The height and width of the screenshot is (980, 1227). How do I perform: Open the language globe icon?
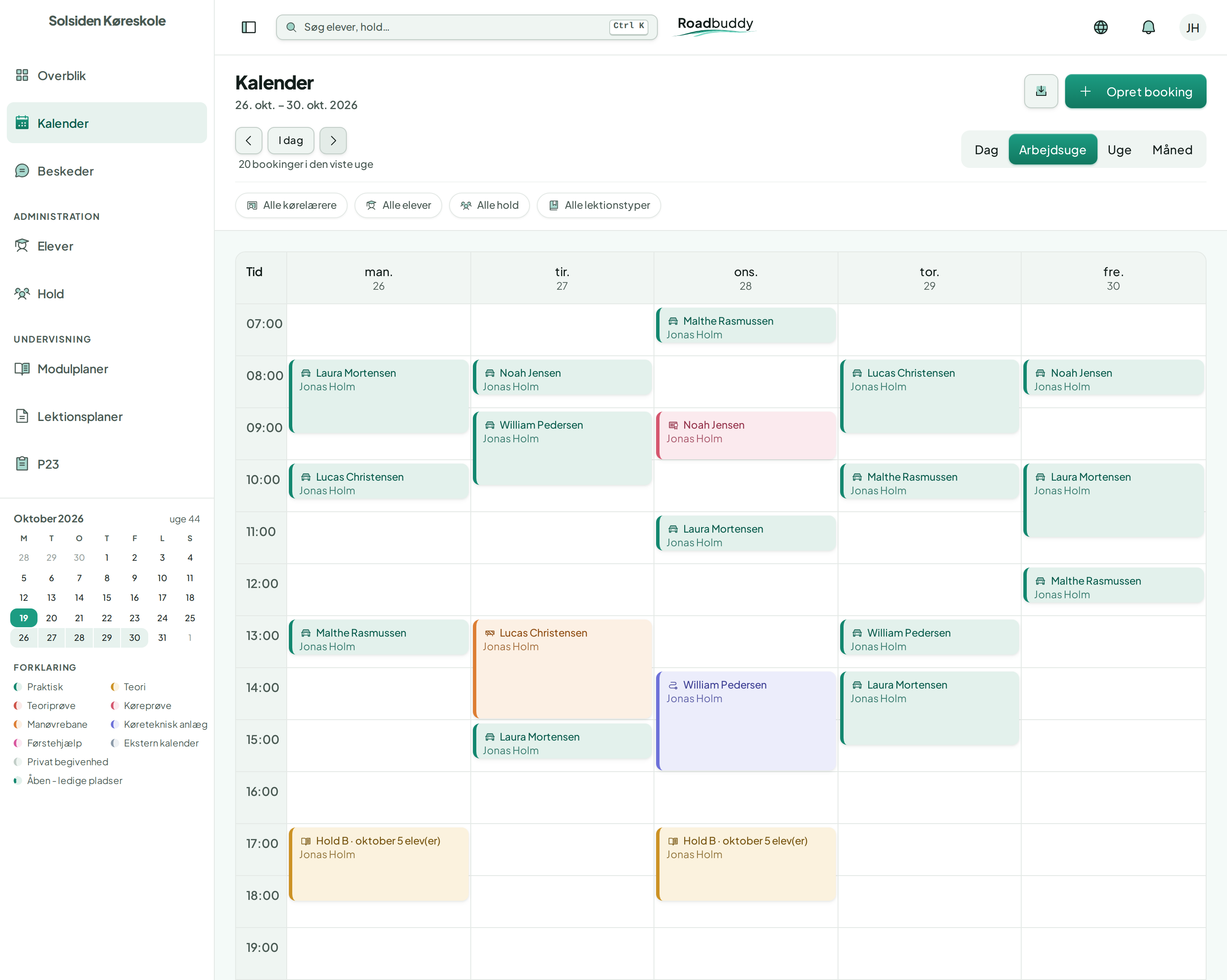(x=1100, y=27)
